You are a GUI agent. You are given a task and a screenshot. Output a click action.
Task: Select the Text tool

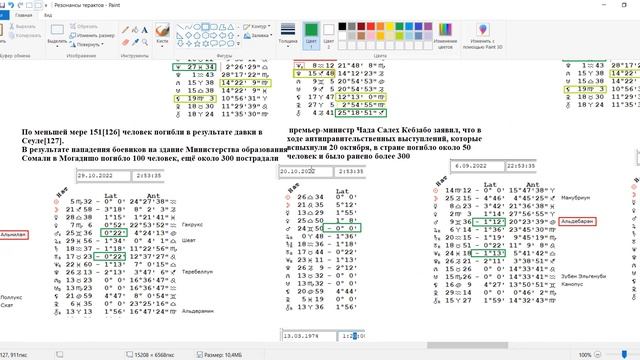tap(145, 30)
